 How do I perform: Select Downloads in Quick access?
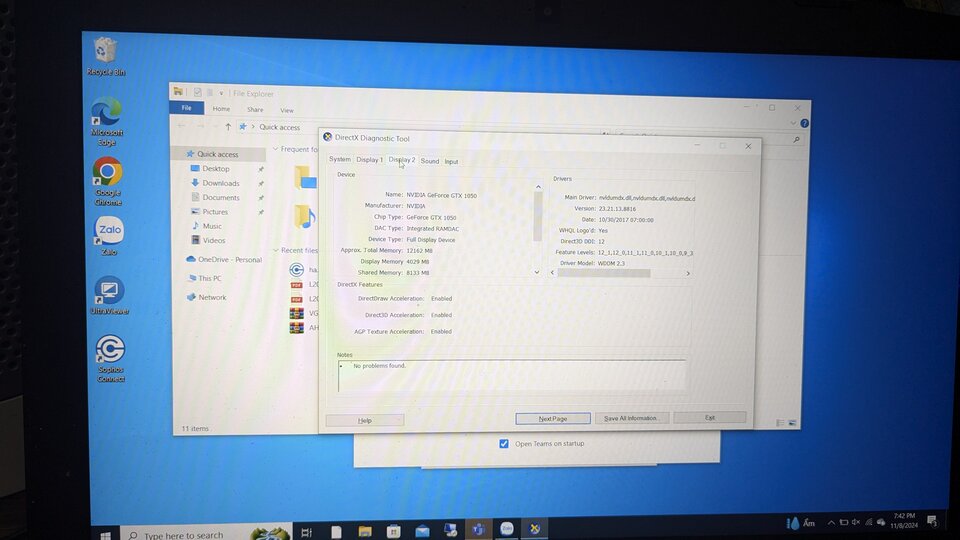coord(220,183)
